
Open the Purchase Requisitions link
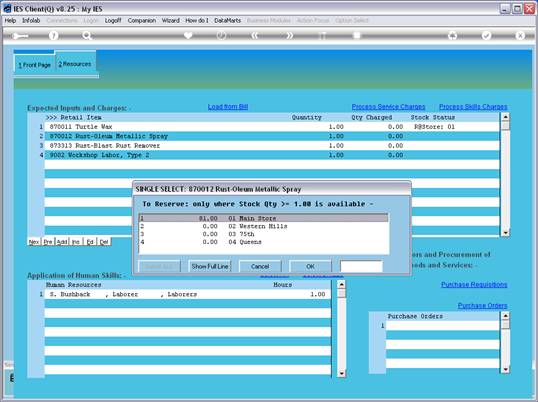tap(474, 284)
